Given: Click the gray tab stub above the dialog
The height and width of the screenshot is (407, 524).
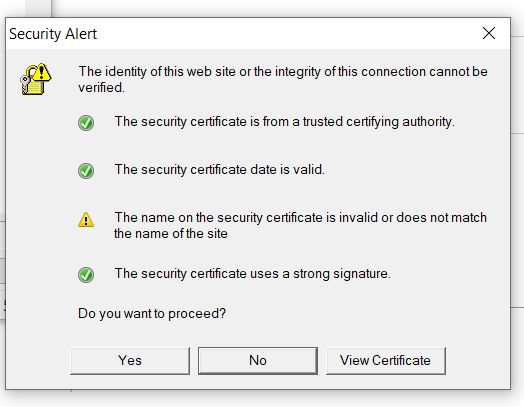Looking at the screenshot, I should click(x=38, y=8).
